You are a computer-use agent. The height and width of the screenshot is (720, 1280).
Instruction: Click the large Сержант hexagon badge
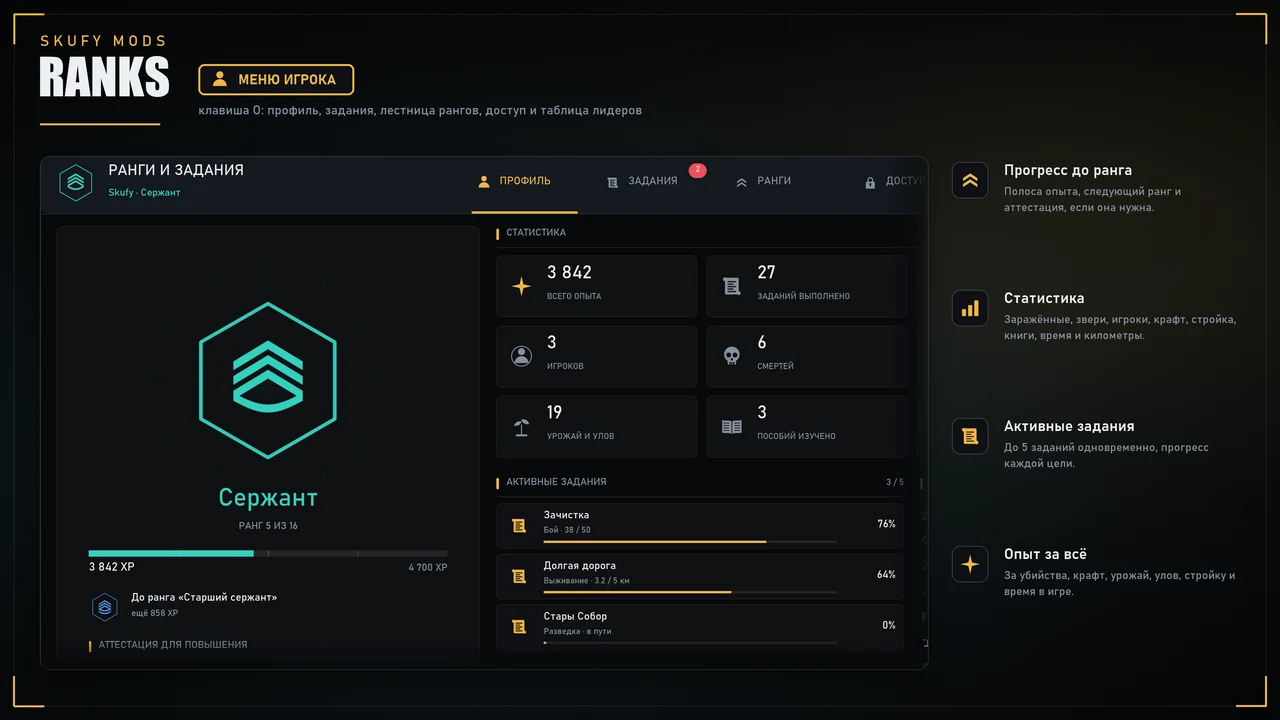(268, 380)
